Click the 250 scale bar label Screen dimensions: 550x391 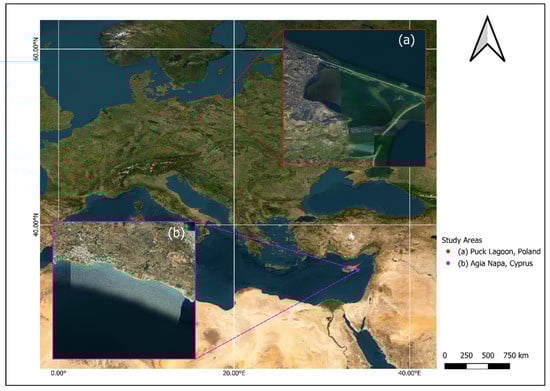coord(466,356)
